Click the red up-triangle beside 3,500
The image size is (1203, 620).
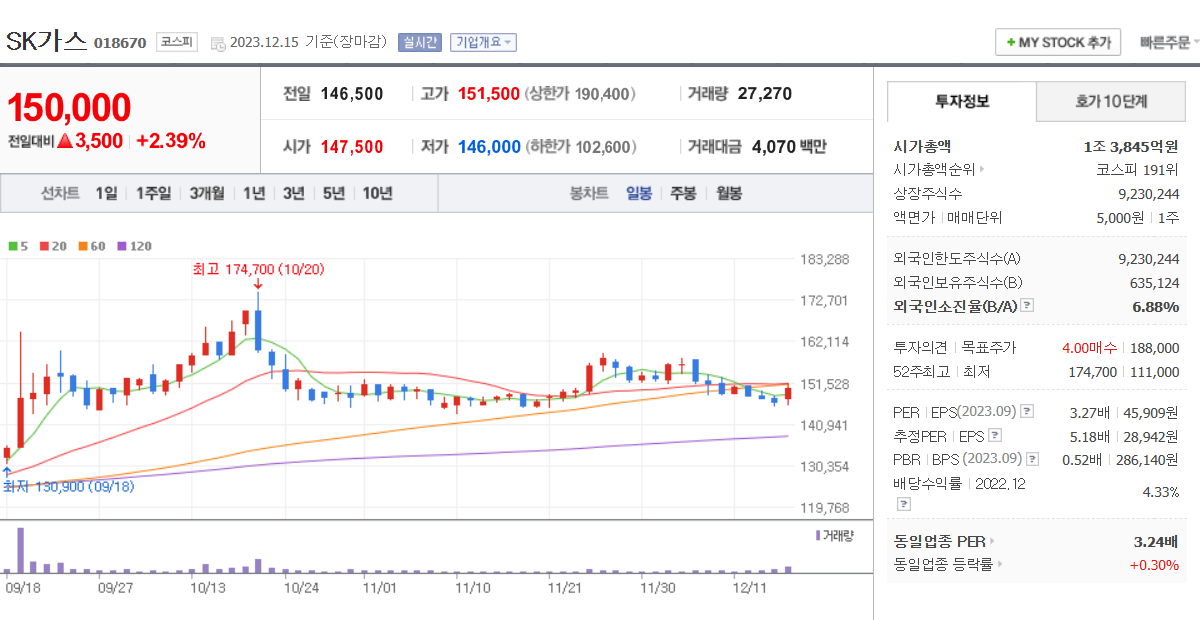click(65, 141)
